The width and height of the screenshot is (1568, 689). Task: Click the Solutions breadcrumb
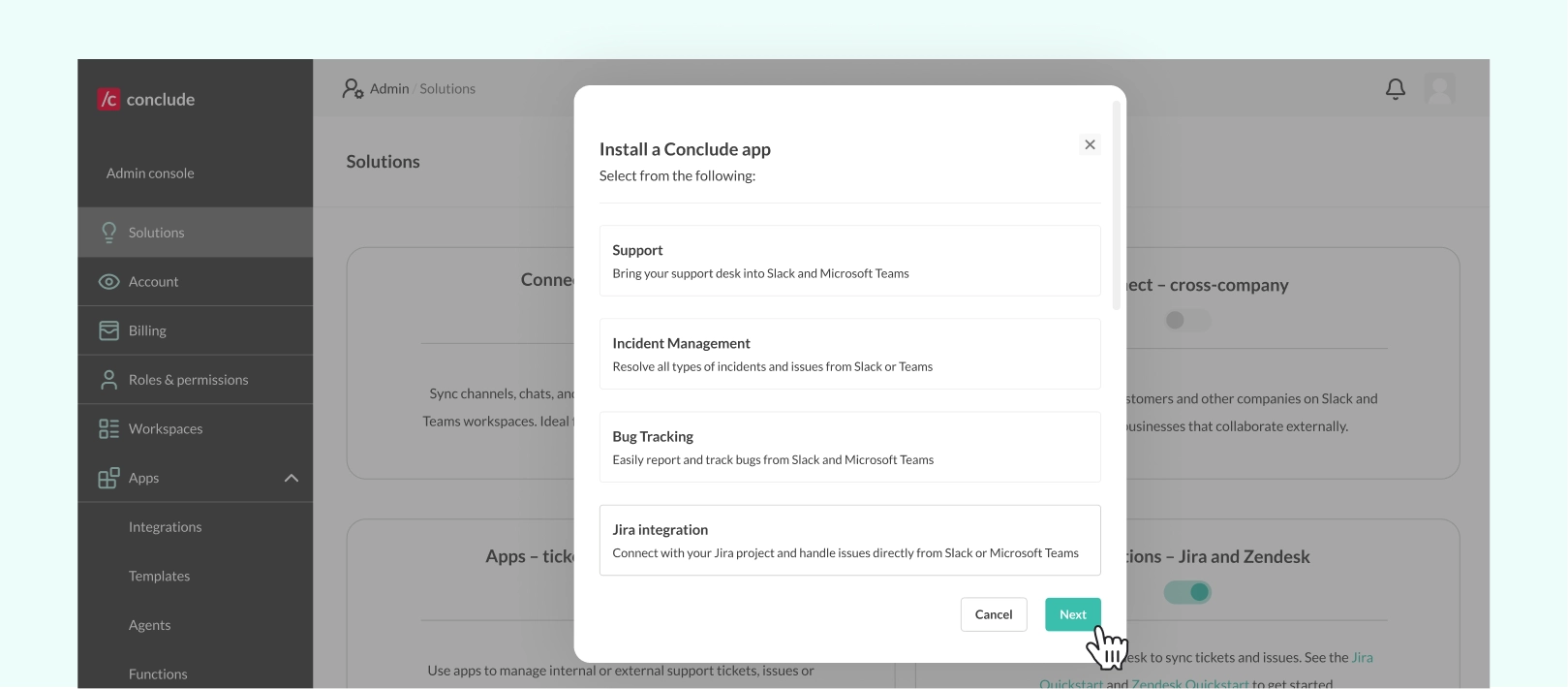(447, 88)
